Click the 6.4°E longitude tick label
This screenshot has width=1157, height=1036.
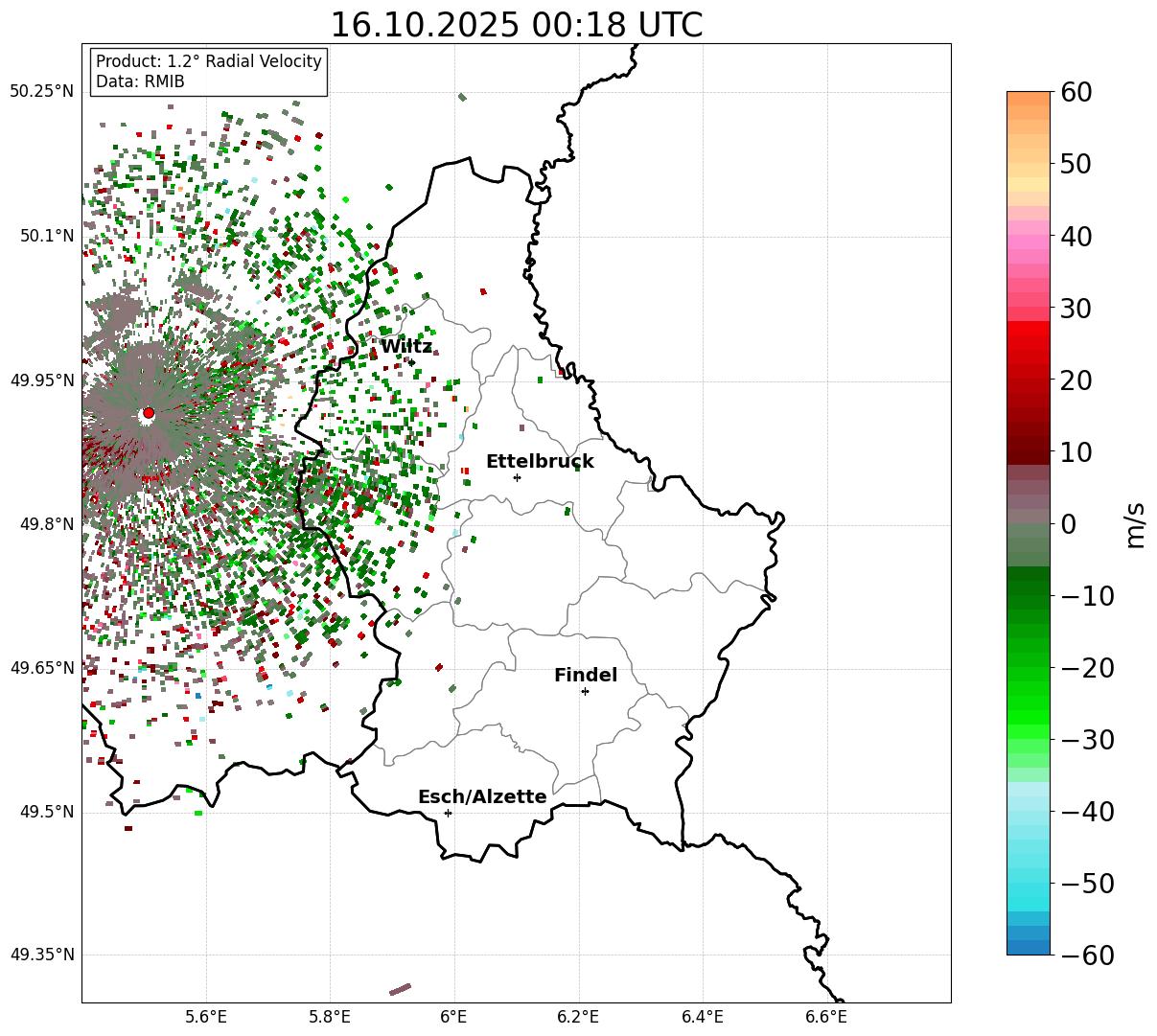703,1017
